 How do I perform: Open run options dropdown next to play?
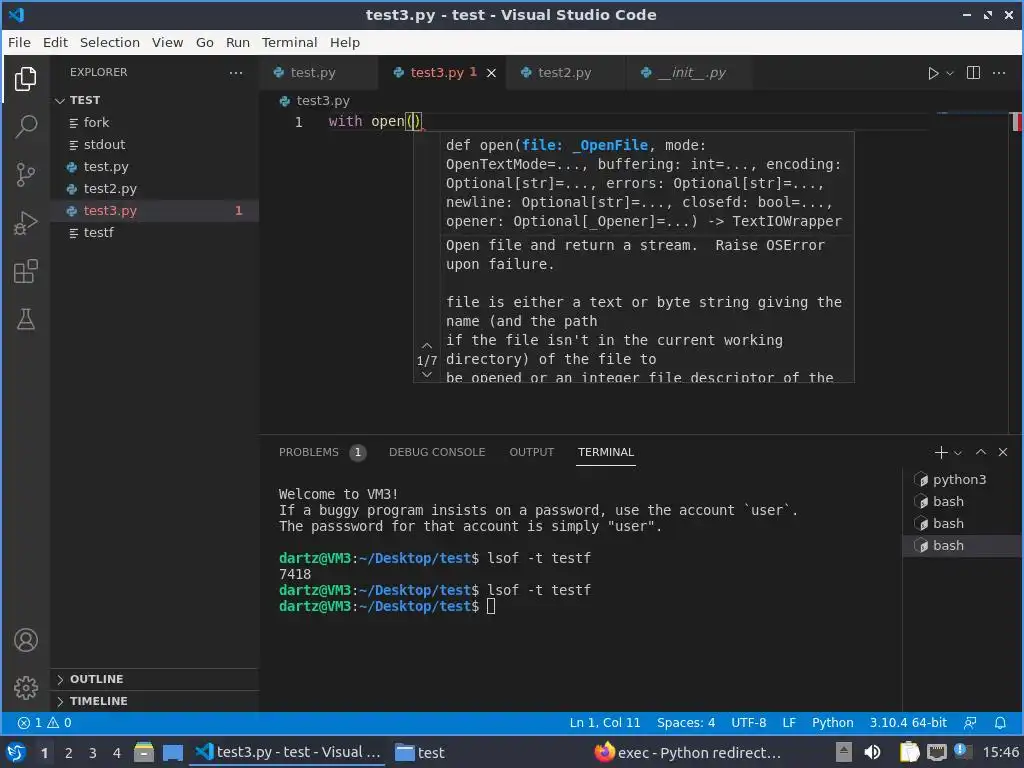[950, 73]
